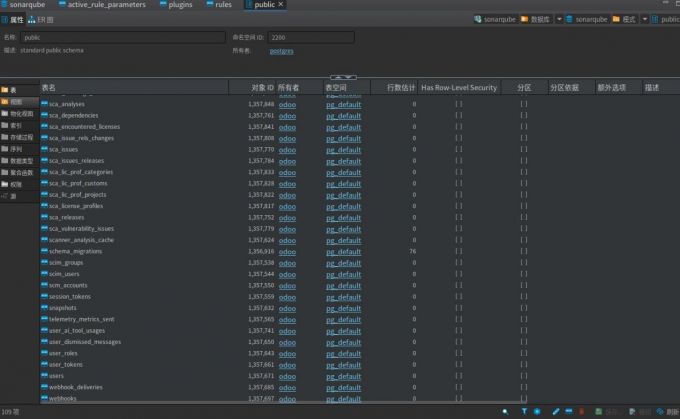Toggle 分区 checkbox for scim_groups row
This screenshot has height=419, width=680.
524,262
